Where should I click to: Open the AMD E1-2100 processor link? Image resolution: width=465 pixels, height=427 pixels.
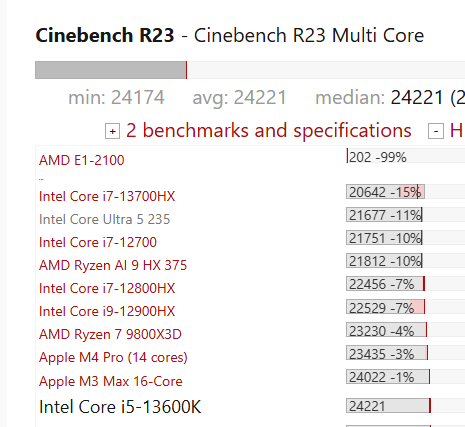(x=82, y=160)
